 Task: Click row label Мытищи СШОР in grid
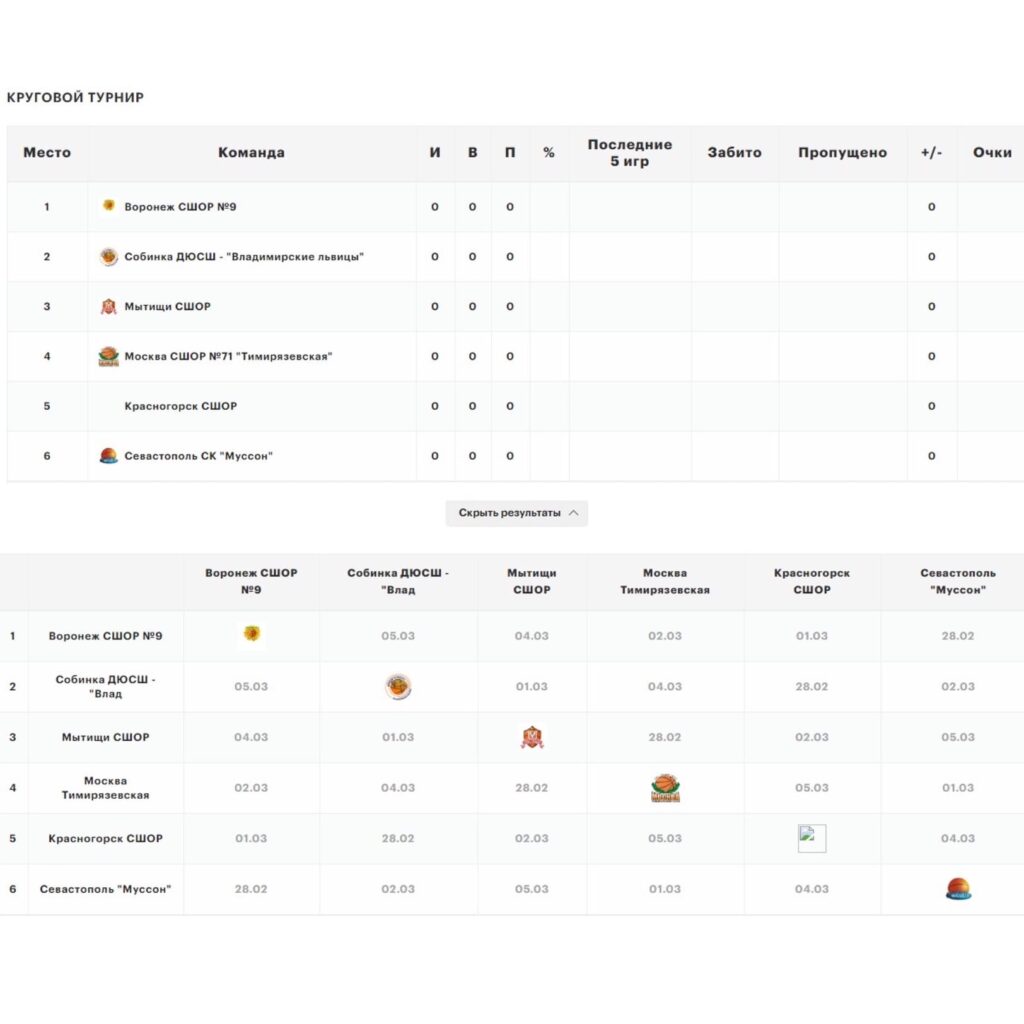(105, 737)
